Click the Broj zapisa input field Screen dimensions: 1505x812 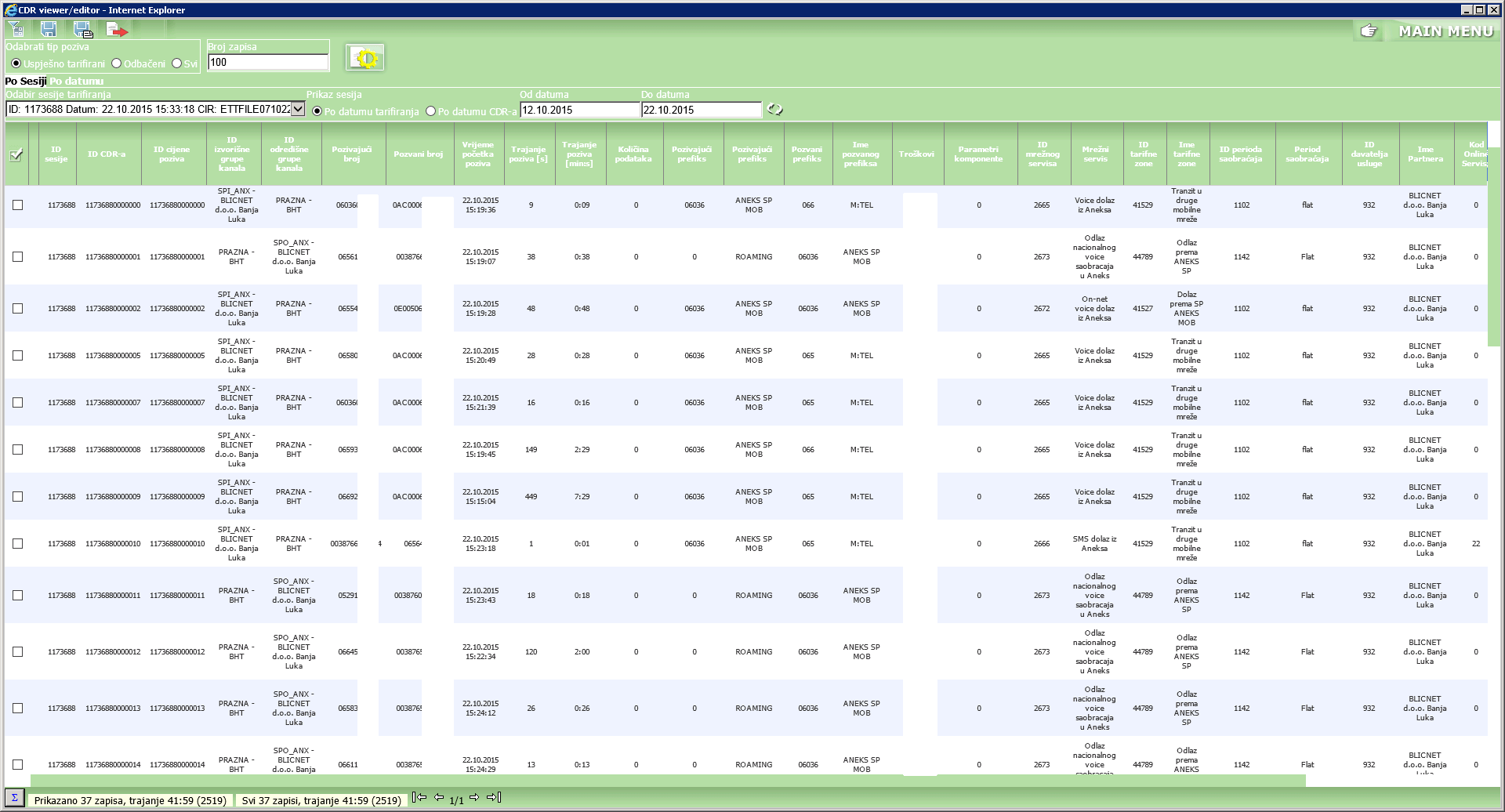pyautogui.click(x=268, y=62)
